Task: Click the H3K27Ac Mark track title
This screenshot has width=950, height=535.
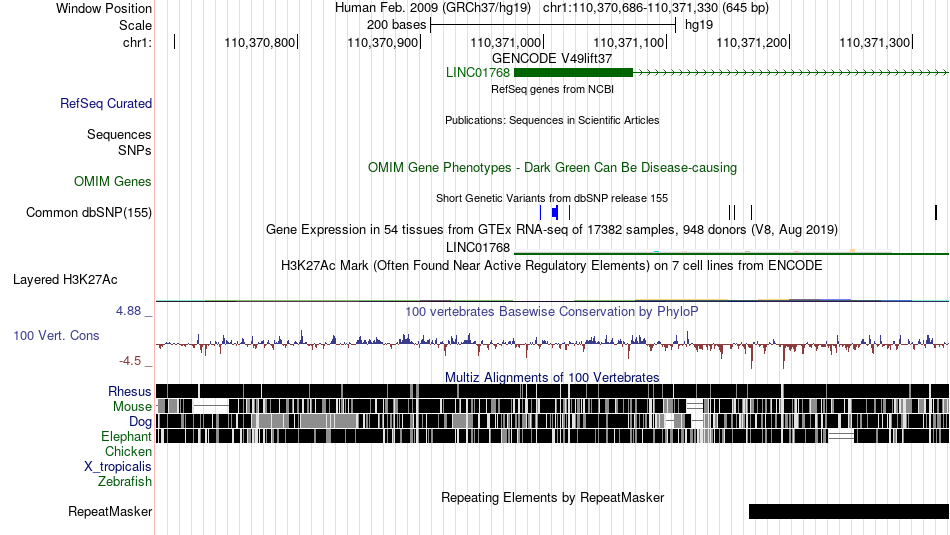Action: (552, 265)
